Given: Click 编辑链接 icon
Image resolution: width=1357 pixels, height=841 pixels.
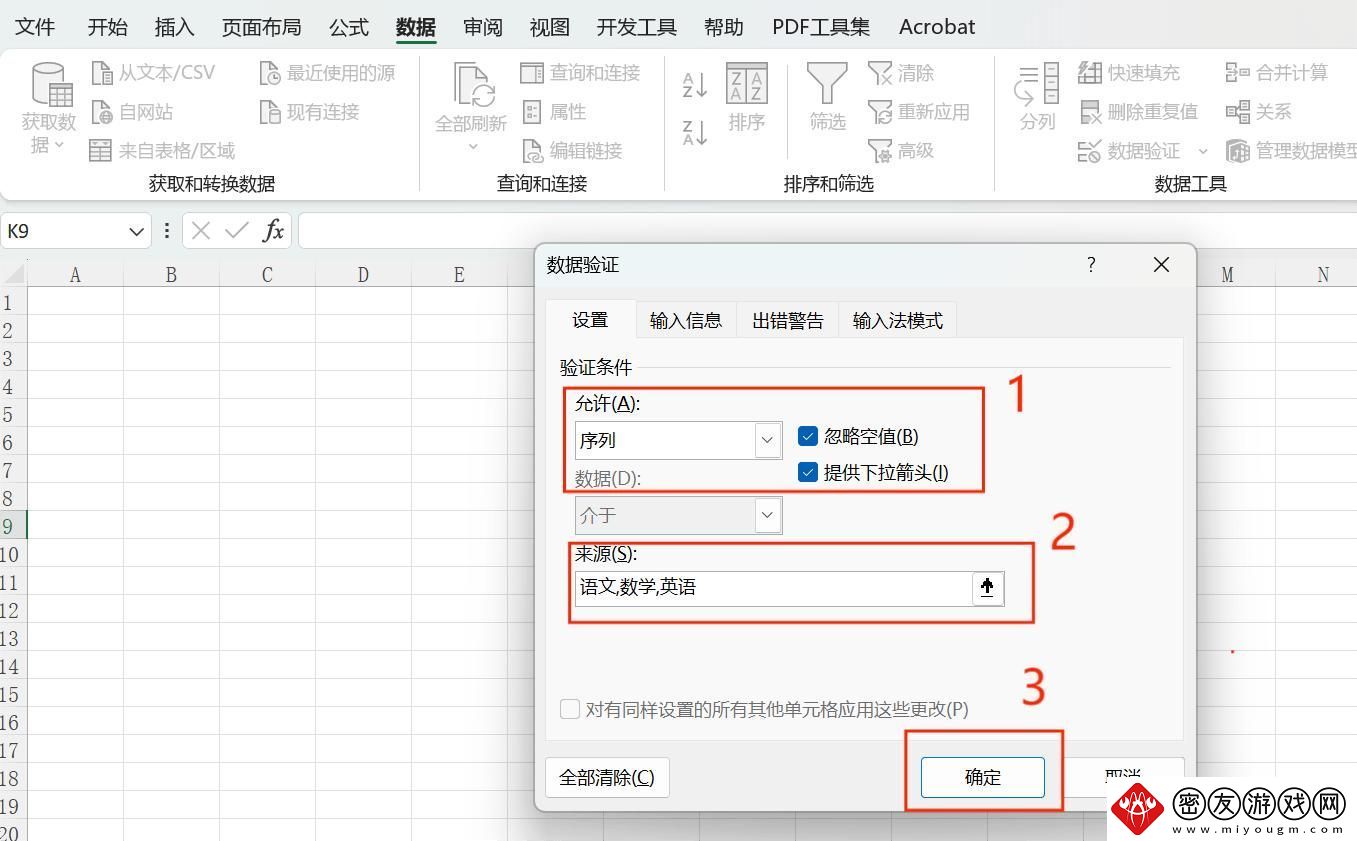Looking at the screenshot, I should [x=532, y=151].
